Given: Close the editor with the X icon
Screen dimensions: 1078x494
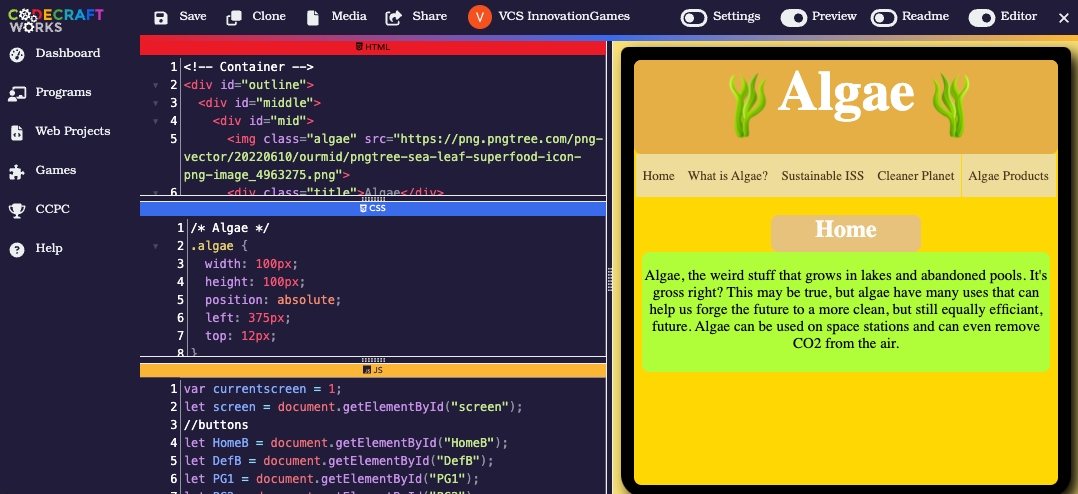Looking at the screenshot, I should [x=1064, y=18].
